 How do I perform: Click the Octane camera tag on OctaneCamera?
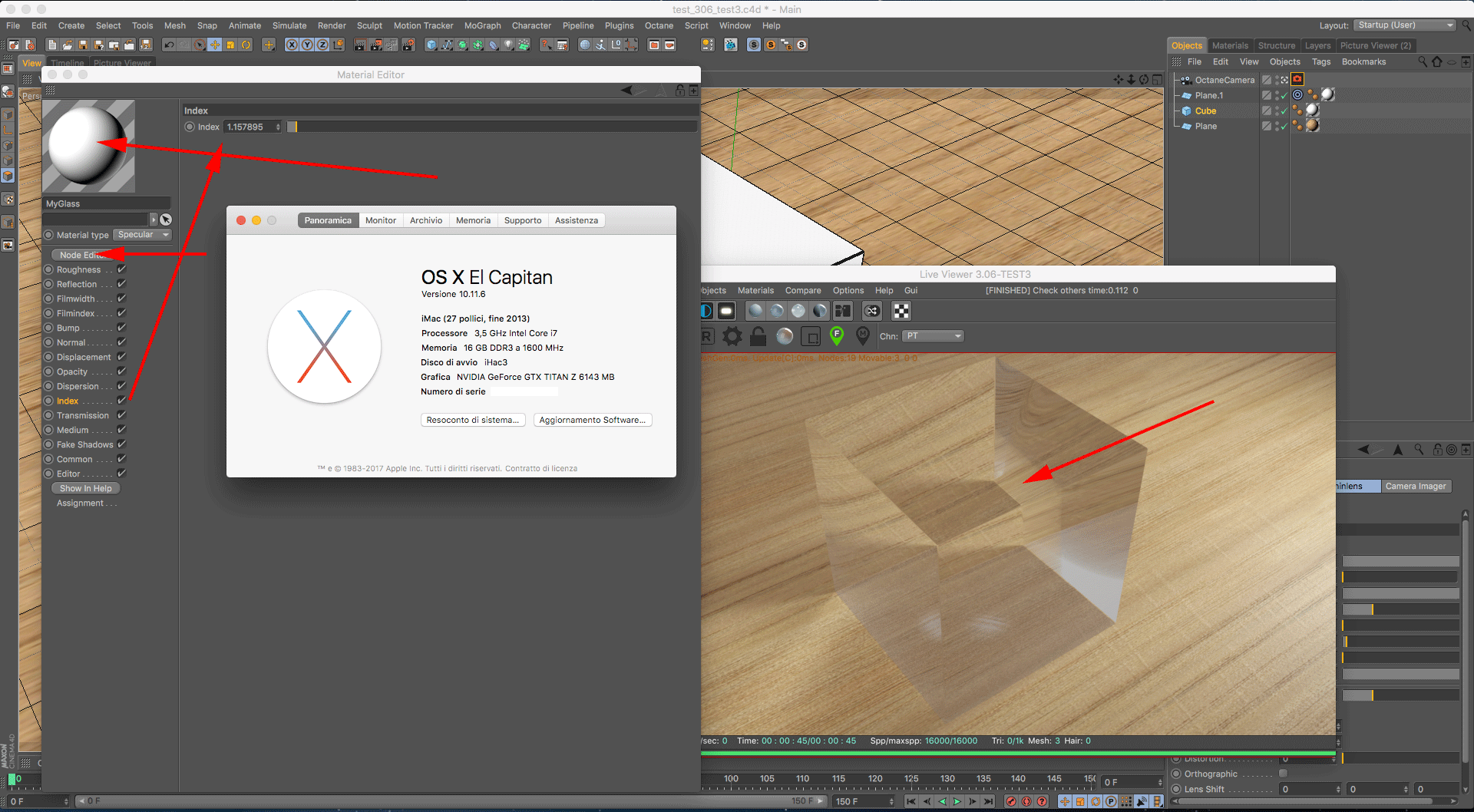tap(1297, 79)
